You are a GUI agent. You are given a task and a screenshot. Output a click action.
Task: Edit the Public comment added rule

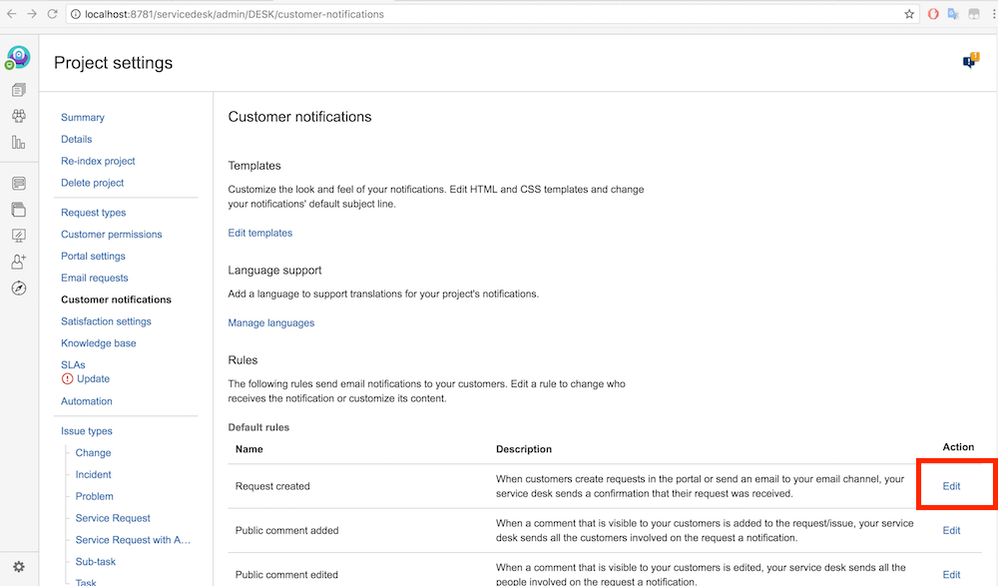[952, 530]
